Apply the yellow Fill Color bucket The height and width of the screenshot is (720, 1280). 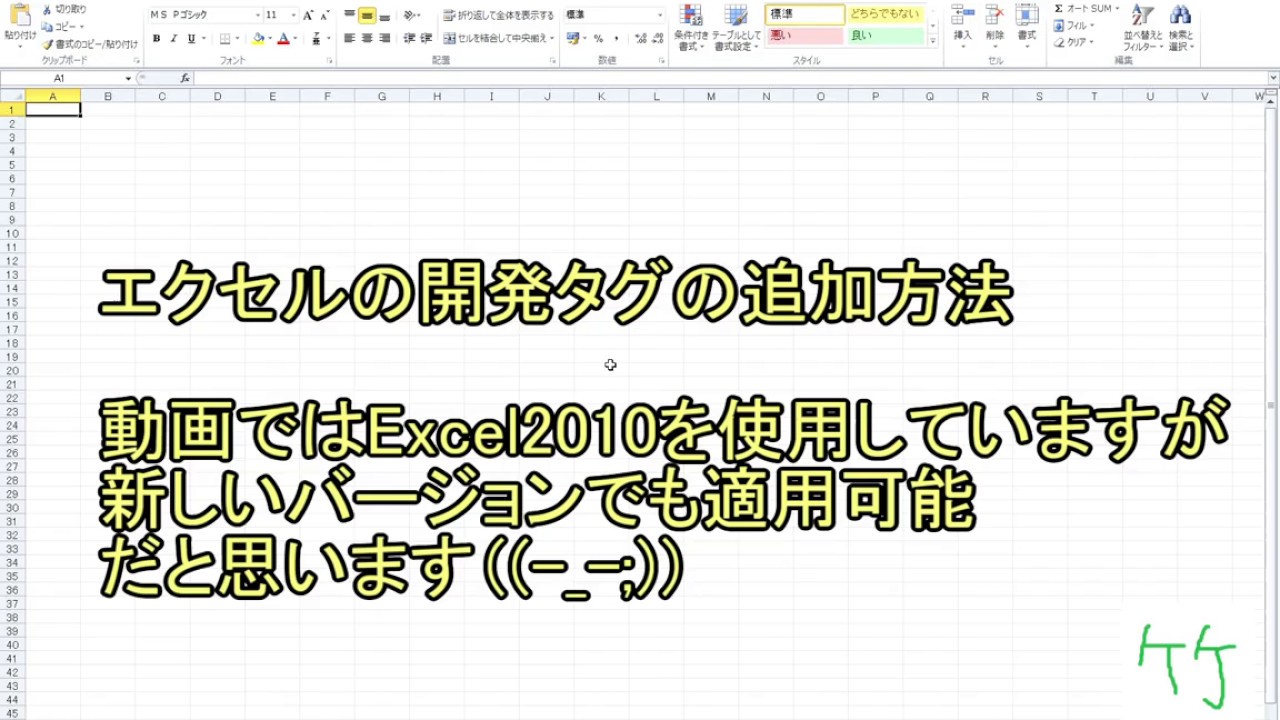258,38
